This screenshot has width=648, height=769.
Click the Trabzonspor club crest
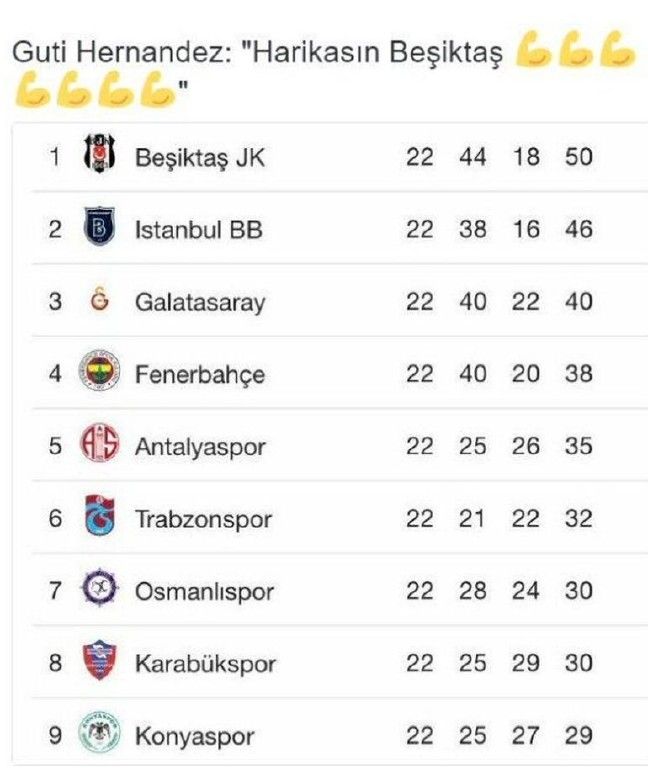(99, 517)
